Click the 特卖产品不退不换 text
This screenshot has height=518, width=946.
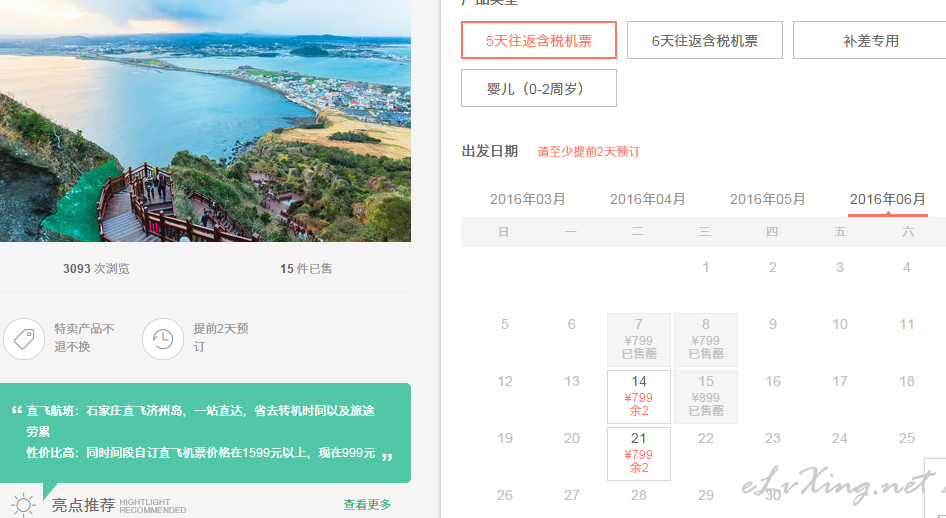84,338
